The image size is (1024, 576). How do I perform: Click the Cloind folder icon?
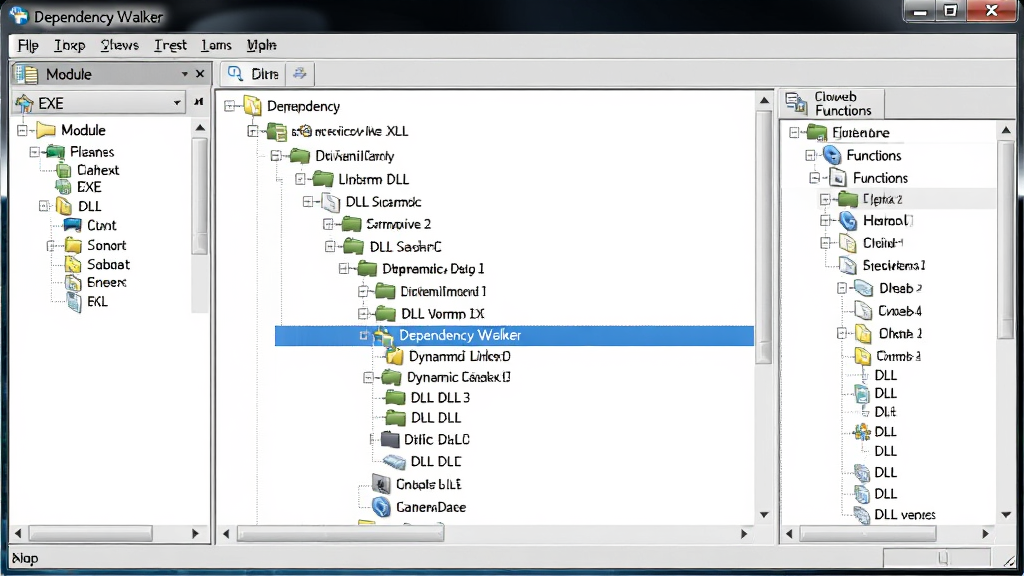point(848,244)
